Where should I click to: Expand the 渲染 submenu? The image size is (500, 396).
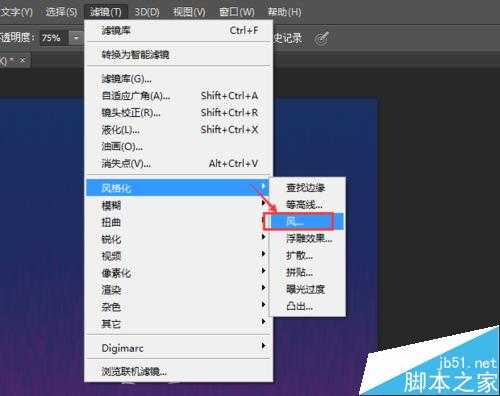click(x=177, y=290)
